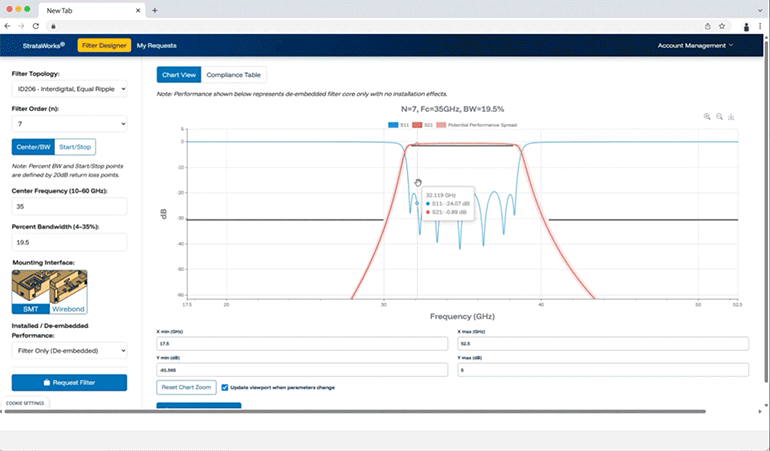The image size is (770, 451).
Task: Click the Request Filter button
Action: click(x=69, y=383)
